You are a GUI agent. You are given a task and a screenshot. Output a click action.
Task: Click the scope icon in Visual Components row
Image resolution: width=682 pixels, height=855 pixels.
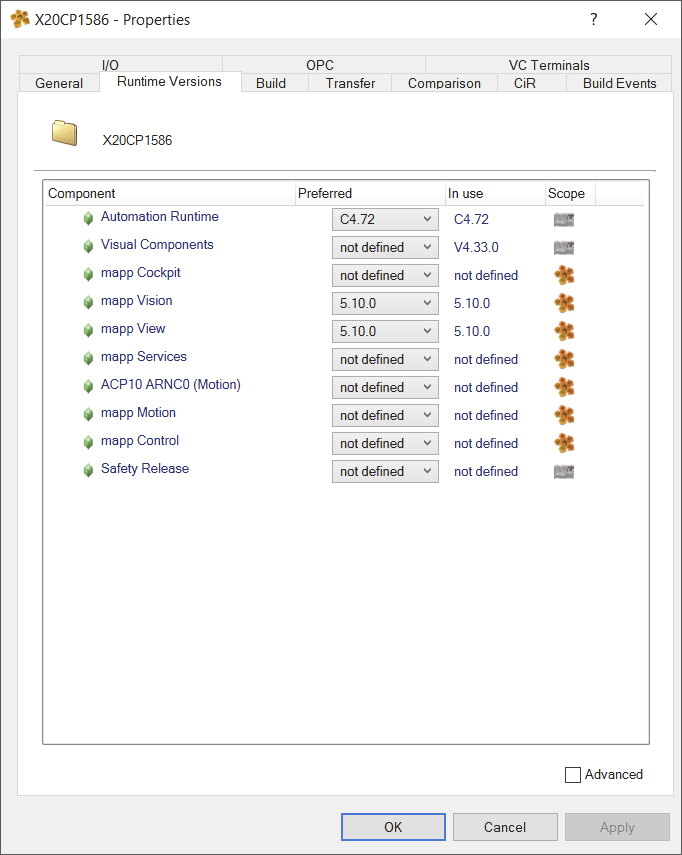[x=564, y=248]
